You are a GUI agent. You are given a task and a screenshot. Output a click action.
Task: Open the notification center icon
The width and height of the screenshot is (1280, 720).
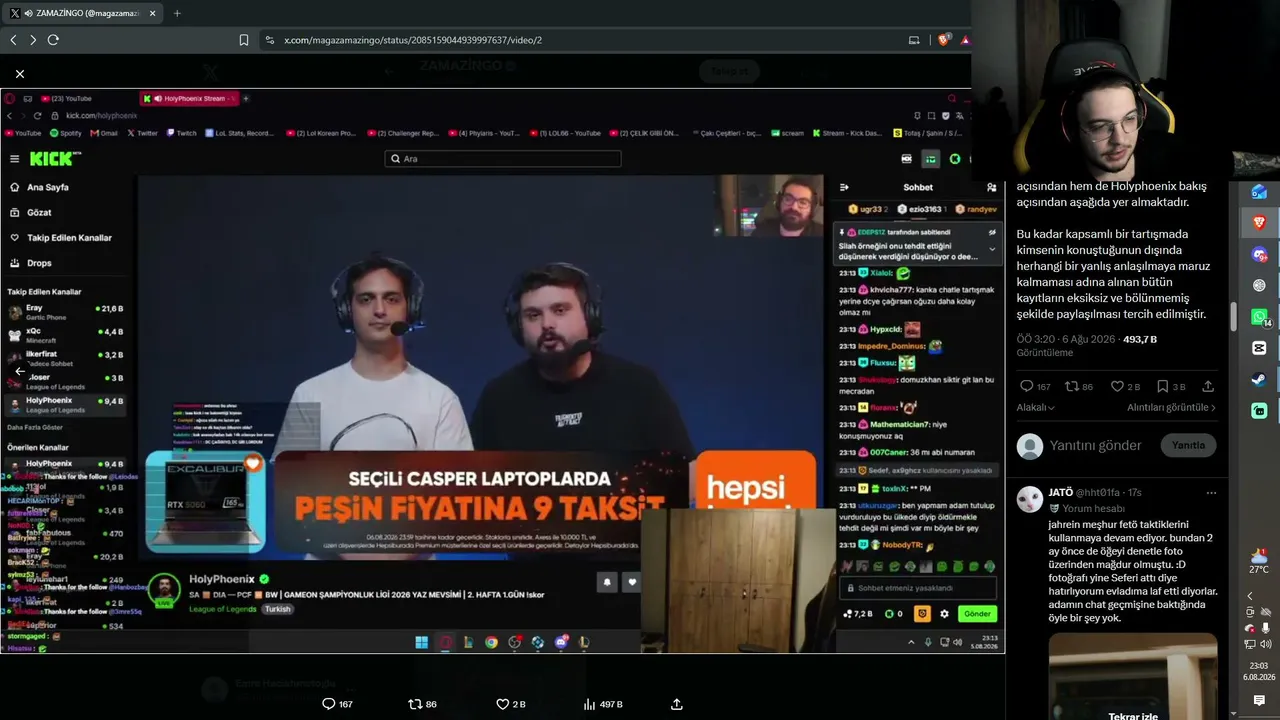click(1259, 700)
